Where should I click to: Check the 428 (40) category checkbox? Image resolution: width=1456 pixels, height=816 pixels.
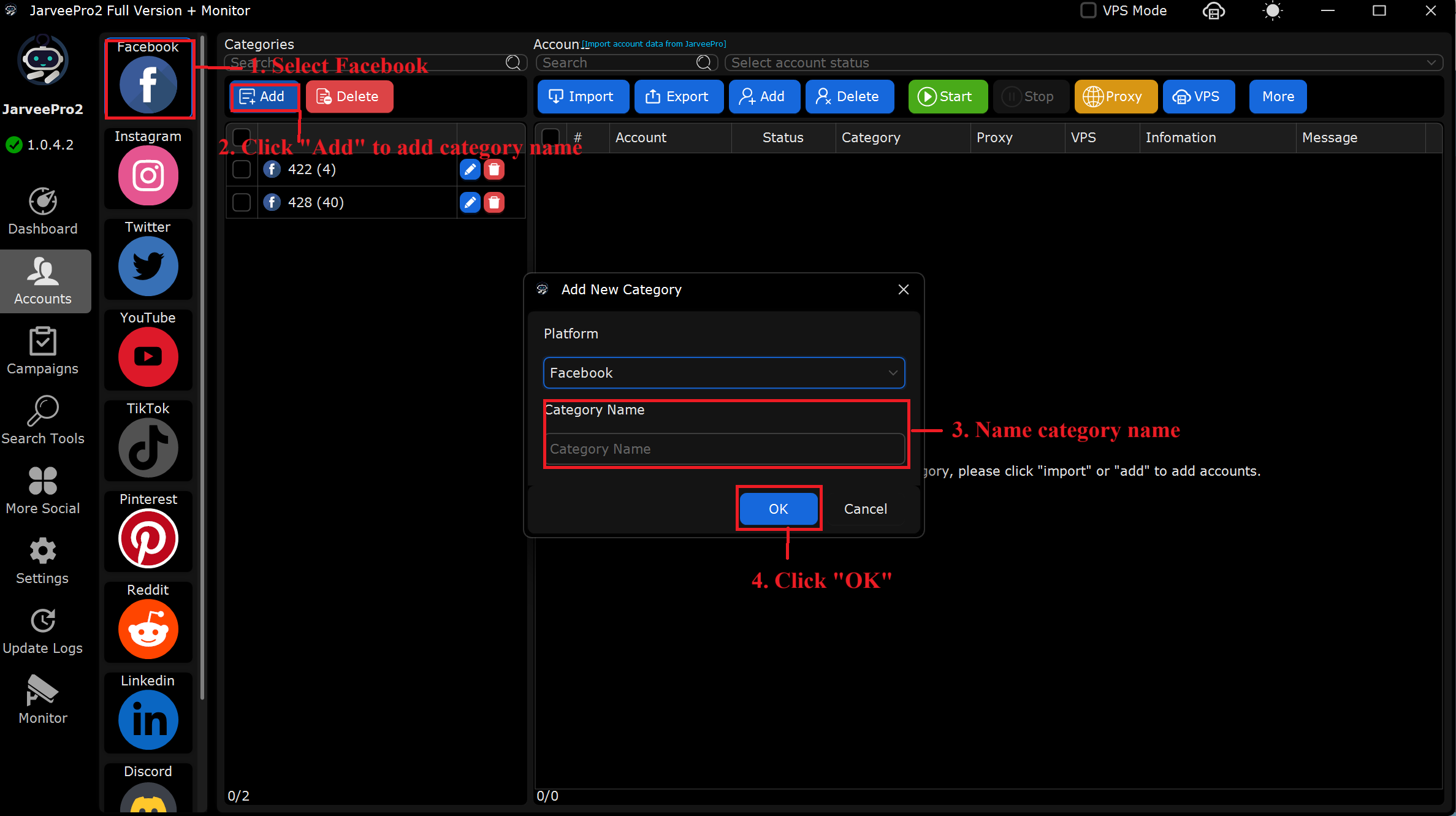click(242, 202)
